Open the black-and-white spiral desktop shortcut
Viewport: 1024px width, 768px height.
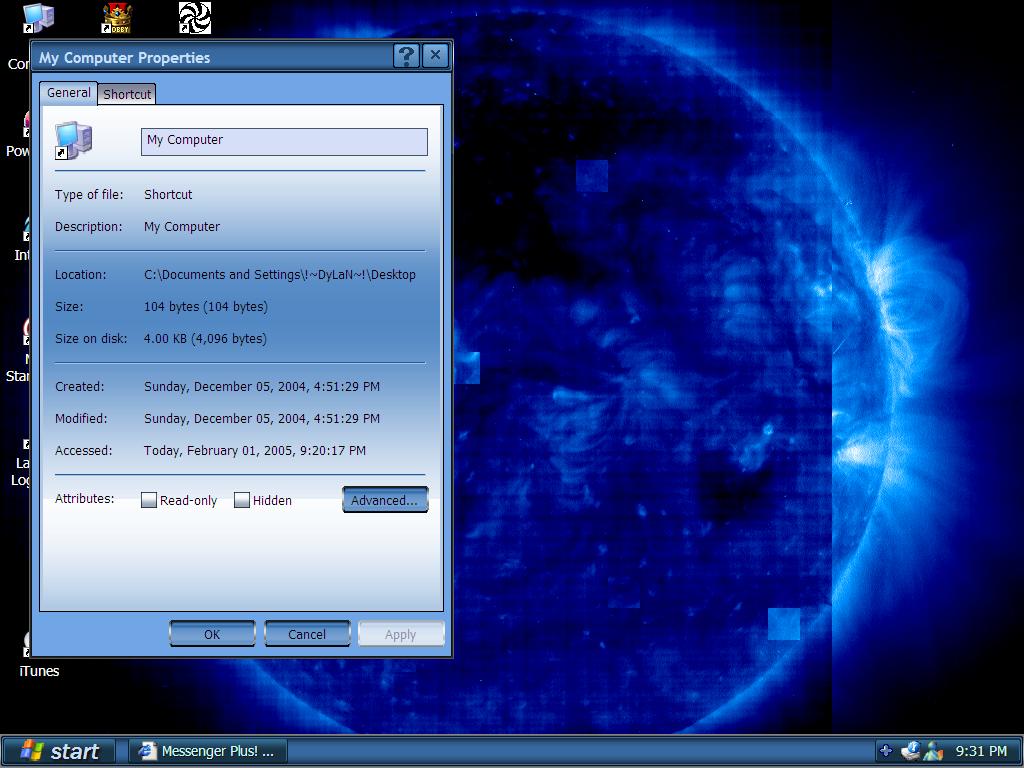point(194,18)
